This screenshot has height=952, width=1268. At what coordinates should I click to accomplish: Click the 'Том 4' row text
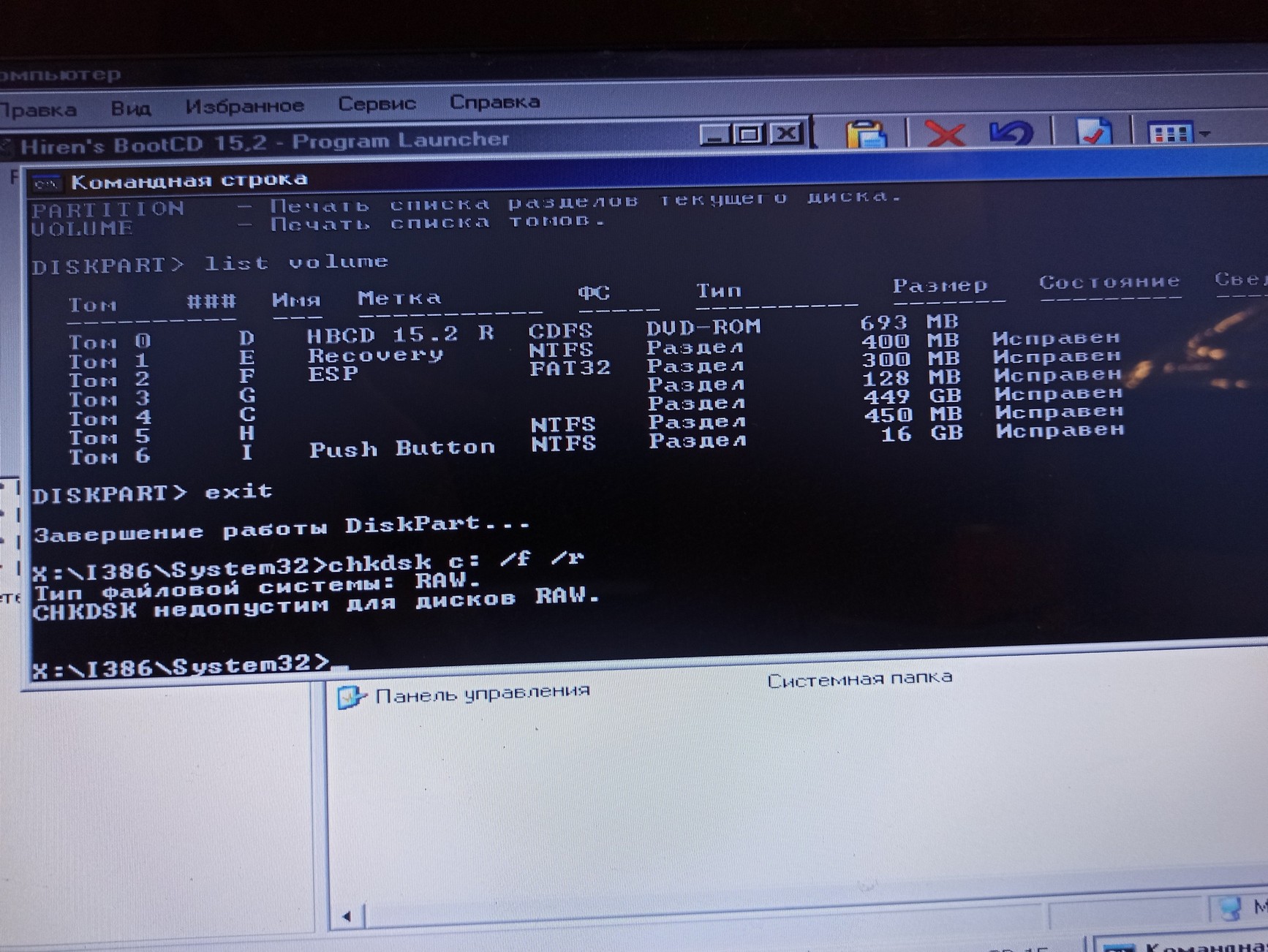[x=110, y=418]
